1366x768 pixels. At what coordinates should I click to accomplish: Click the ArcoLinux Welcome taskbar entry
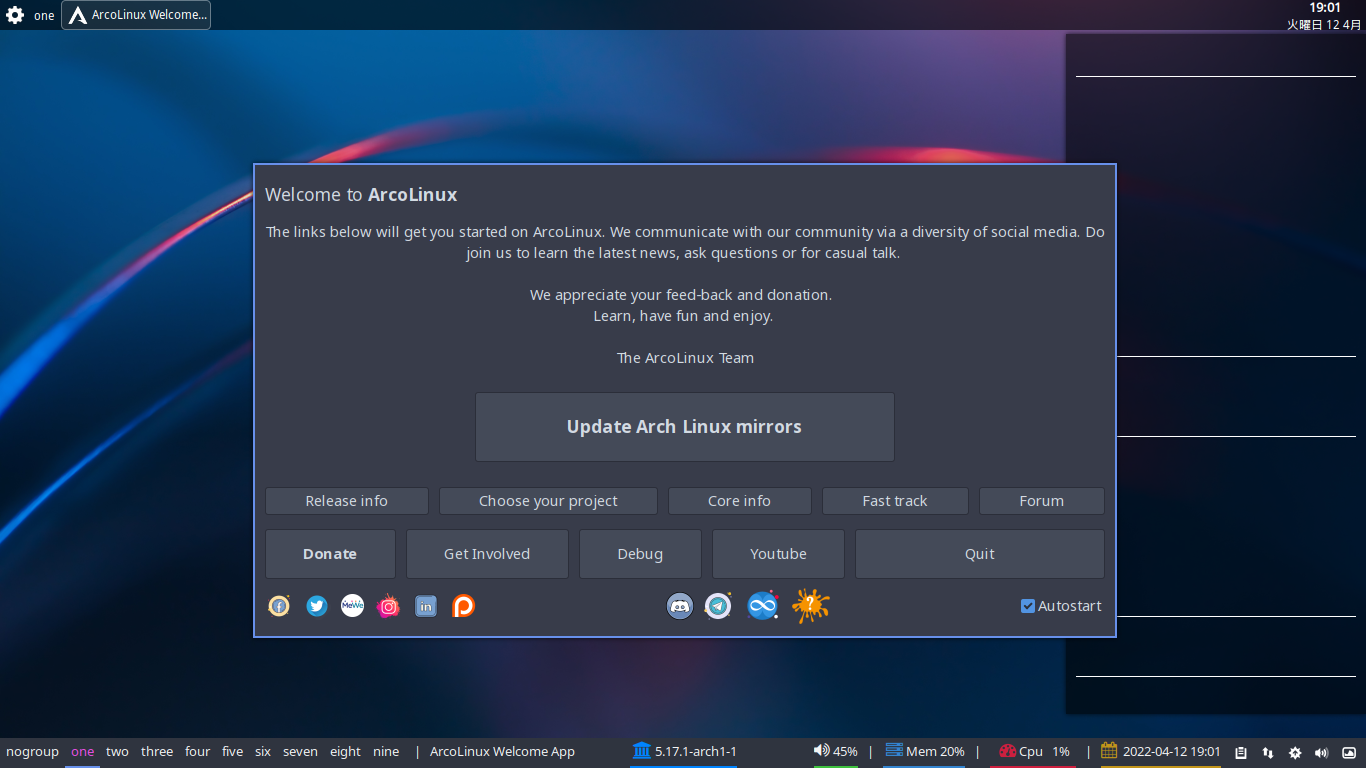[136, 15]
